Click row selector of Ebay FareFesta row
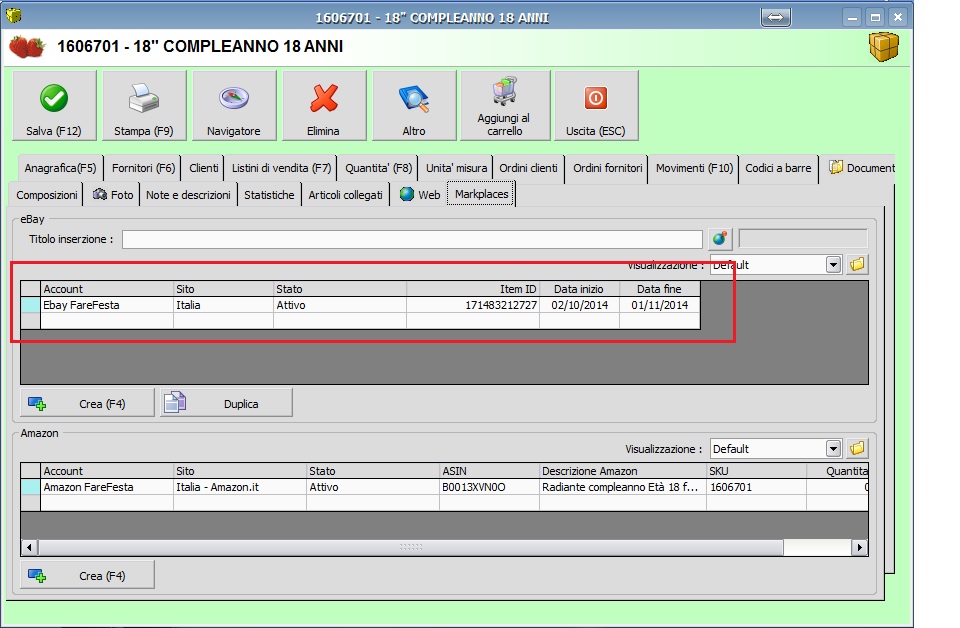 click(31, 305)
